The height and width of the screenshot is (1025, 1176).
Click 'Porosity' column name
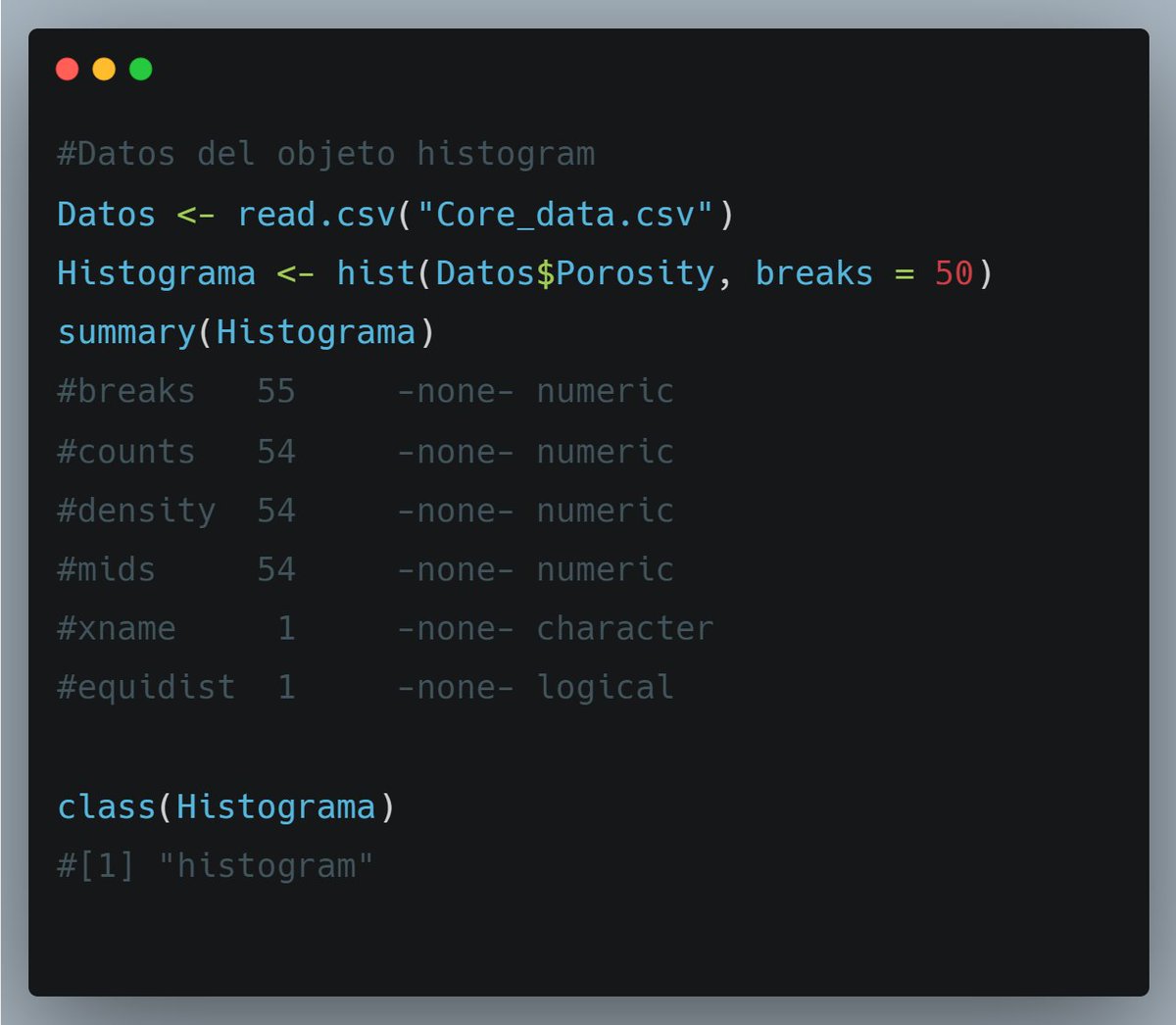tap(635, 273)
